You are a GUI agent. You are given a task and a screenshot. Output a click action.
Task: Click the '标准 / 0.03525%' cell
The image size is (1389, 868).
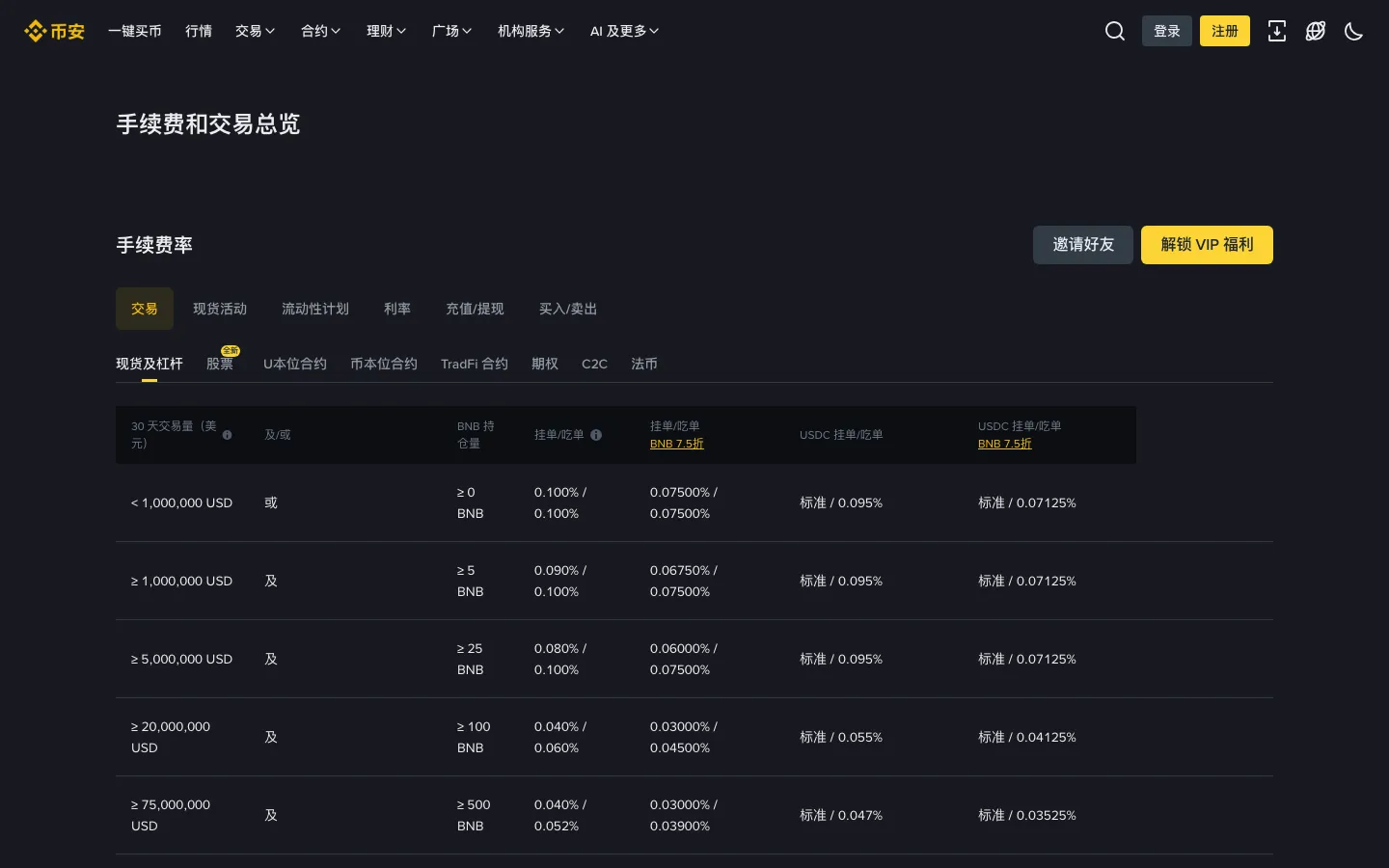tap(1027, 815)
